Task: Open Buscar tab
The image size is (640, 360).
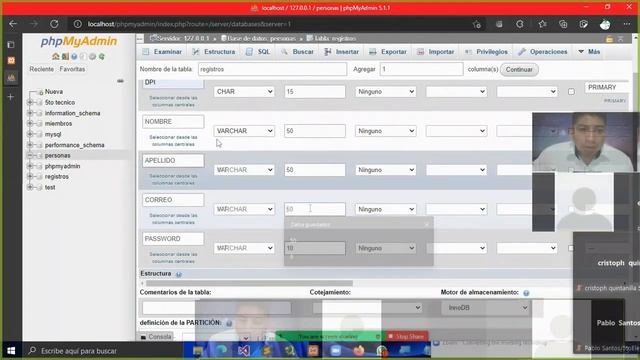Action: tap(297, 52)
